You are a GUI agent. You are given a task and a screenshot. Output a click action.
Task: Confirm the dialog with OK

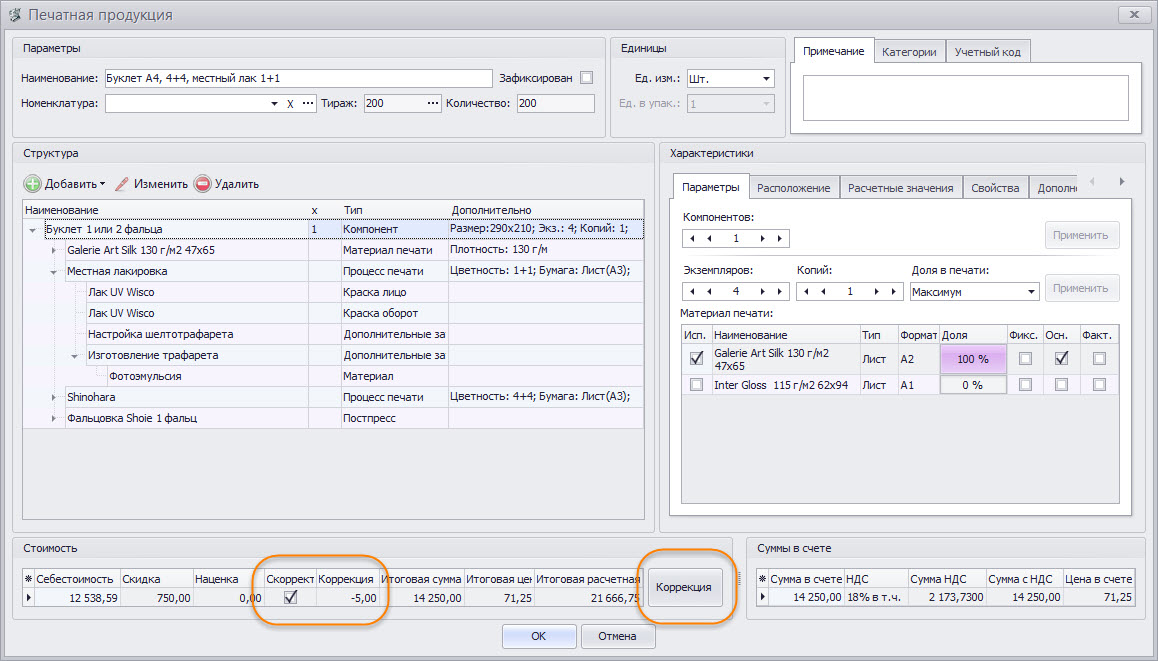[539, 636]
